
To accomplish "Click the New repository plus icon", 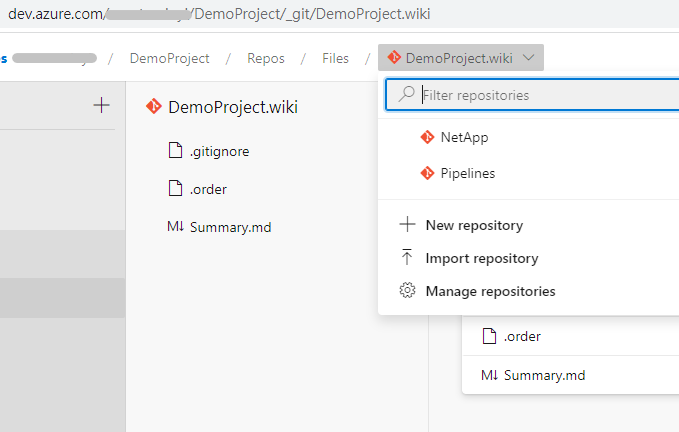I will (x=407, y=225).
